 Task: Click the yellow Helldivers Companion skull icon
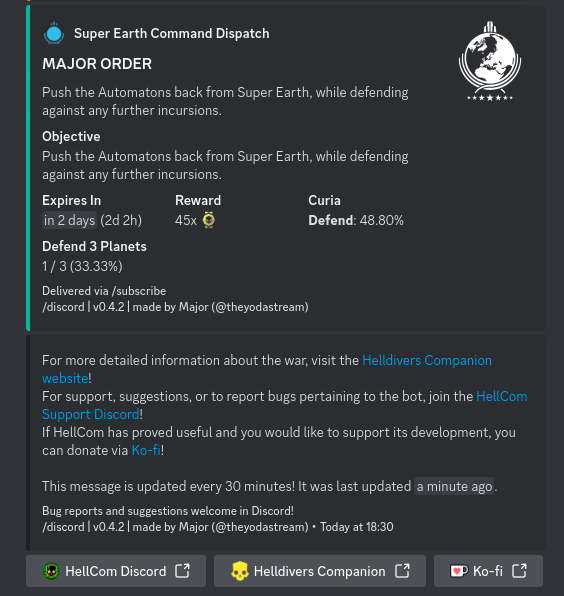pyautogui.click(x=239, y=571)
